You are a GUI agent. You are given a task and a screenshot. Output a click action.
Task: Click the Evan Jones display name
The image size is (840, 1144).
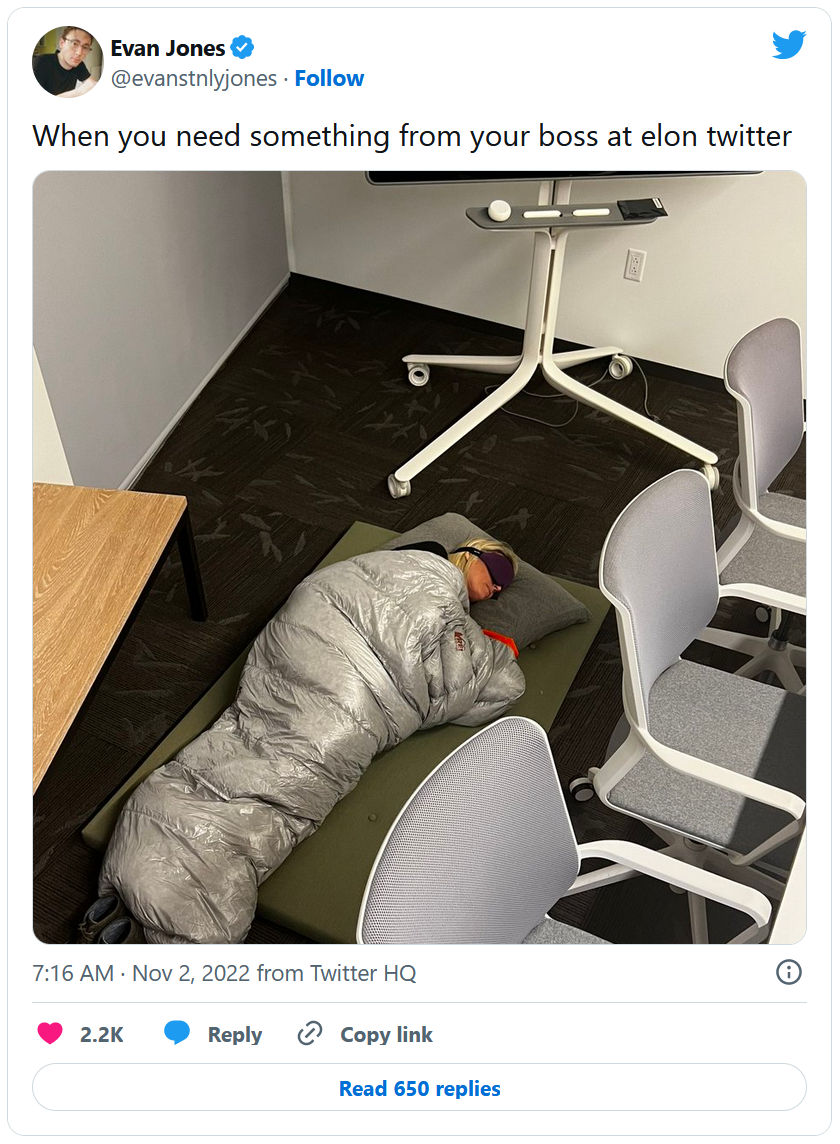(168, 48)
